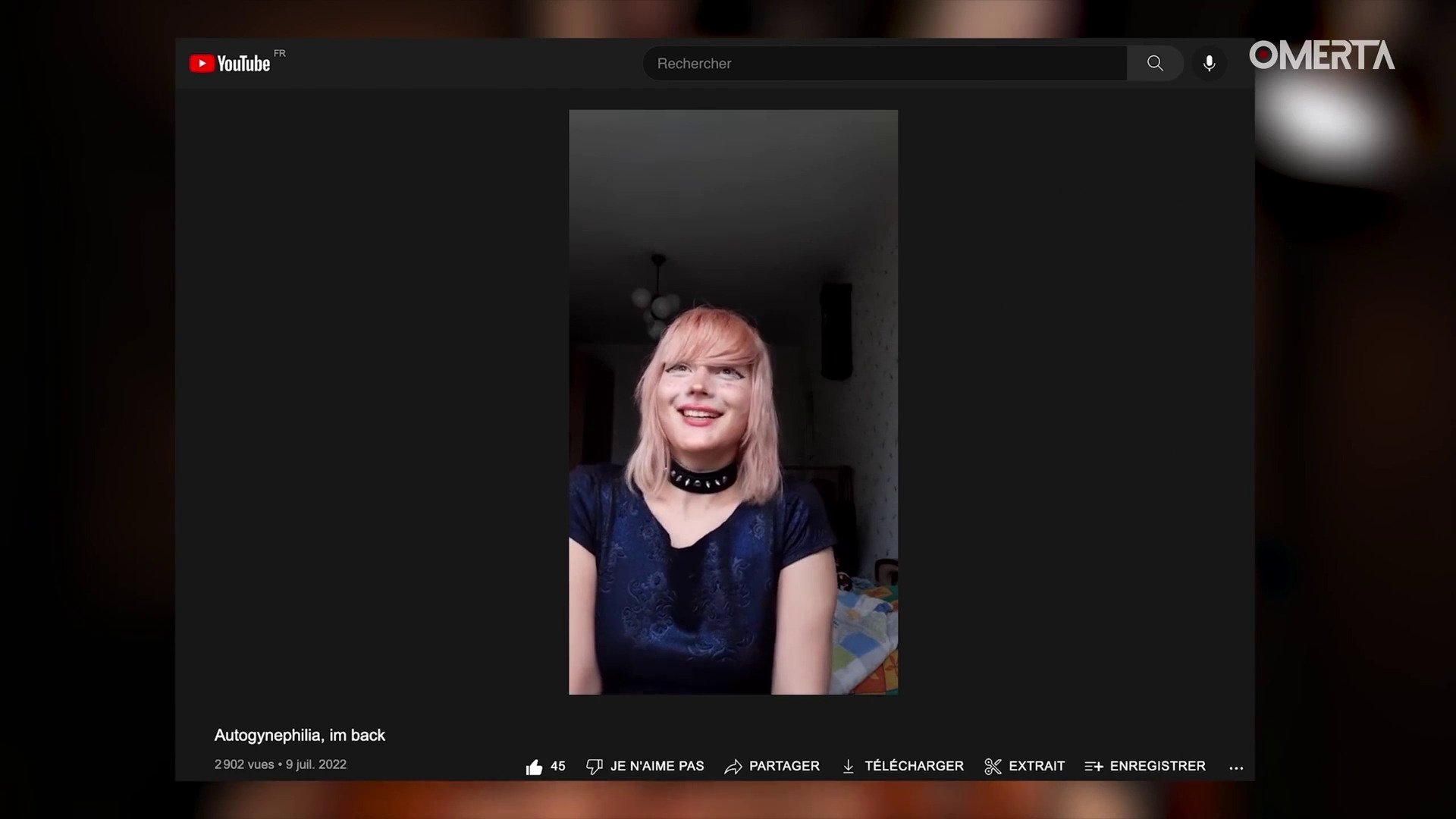
Task: Choose EXTRAIT to create a clip
Action: [1037, 767]
